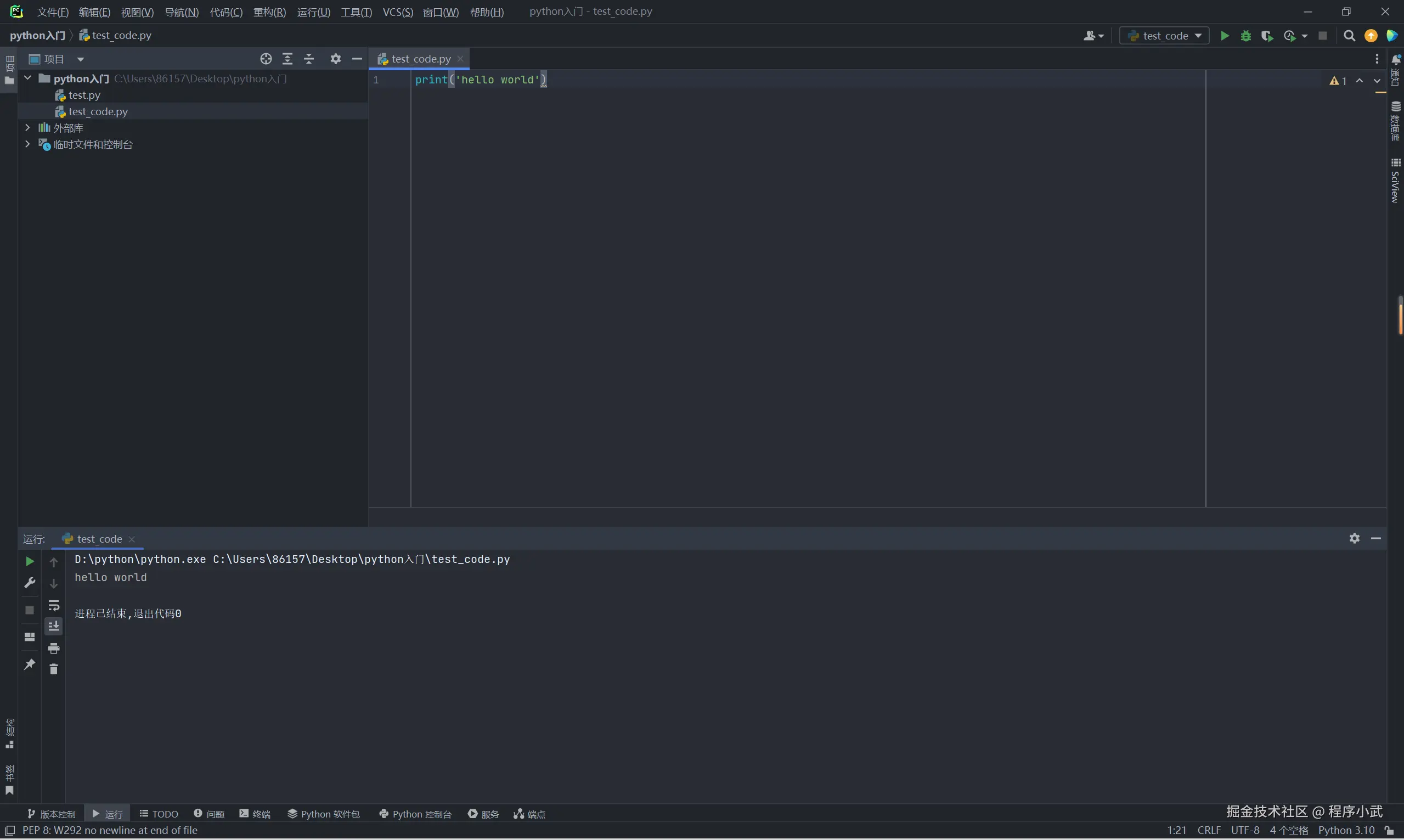1404x840 pixels.
Task: Switch to the 终端 tool window tab
Action: pyautogui.click(x=255, y=814)
